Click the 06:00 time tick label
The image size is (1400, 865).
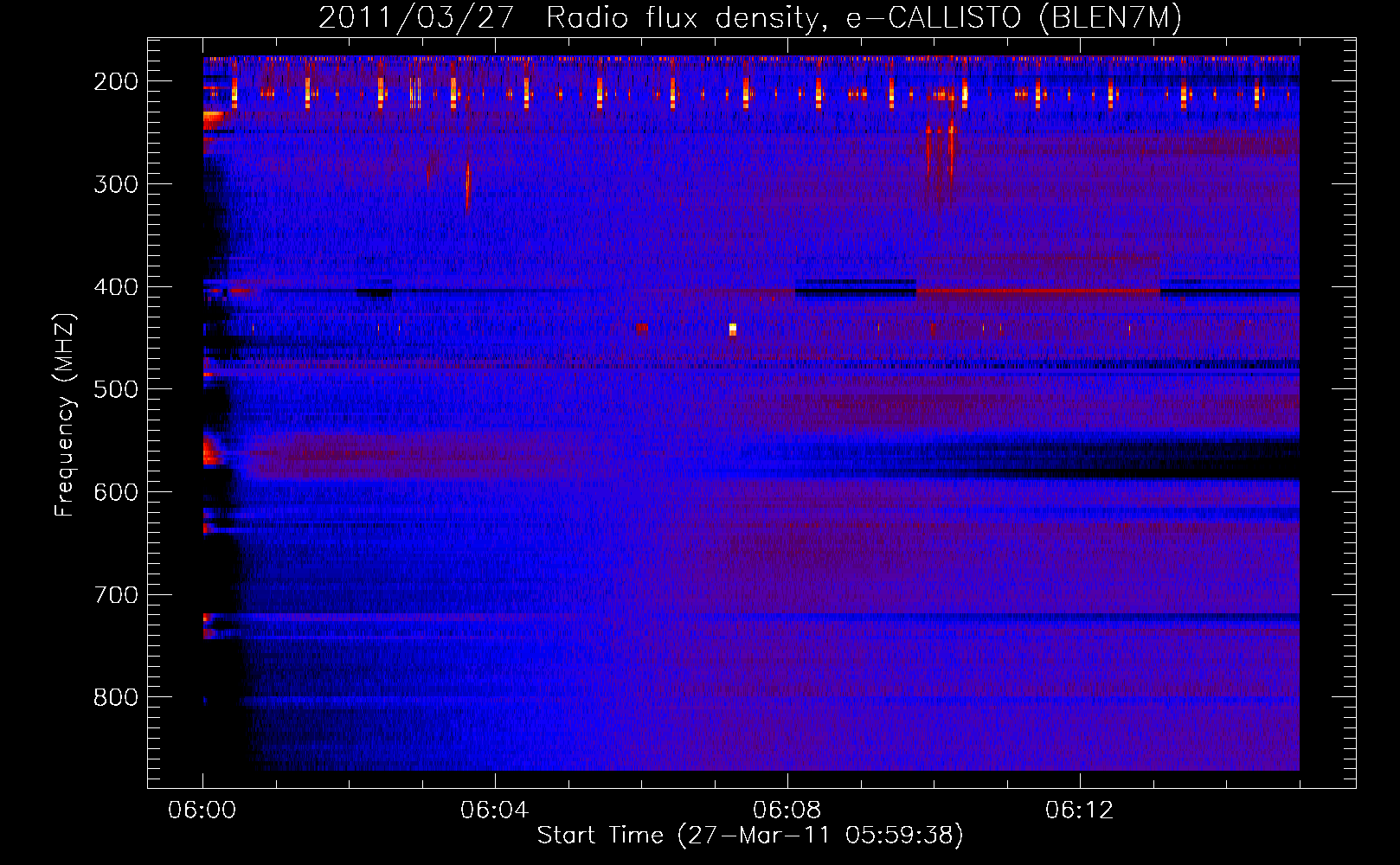tap(202, 811)
